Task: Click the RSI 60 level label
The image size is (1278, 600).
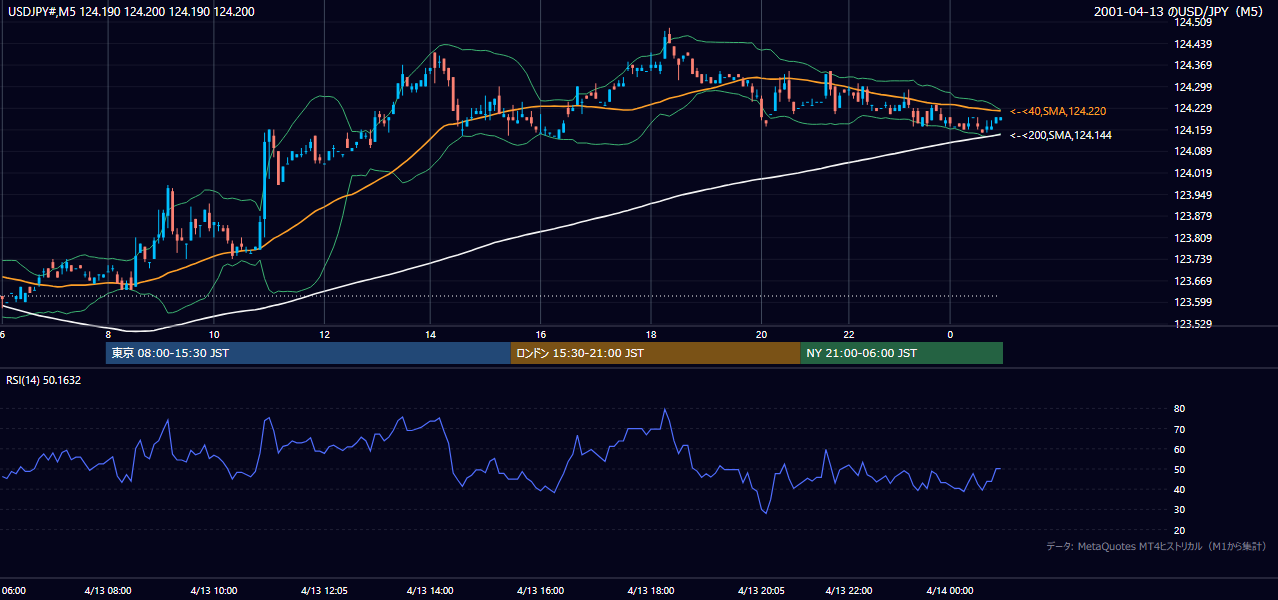Action: 1179,449
